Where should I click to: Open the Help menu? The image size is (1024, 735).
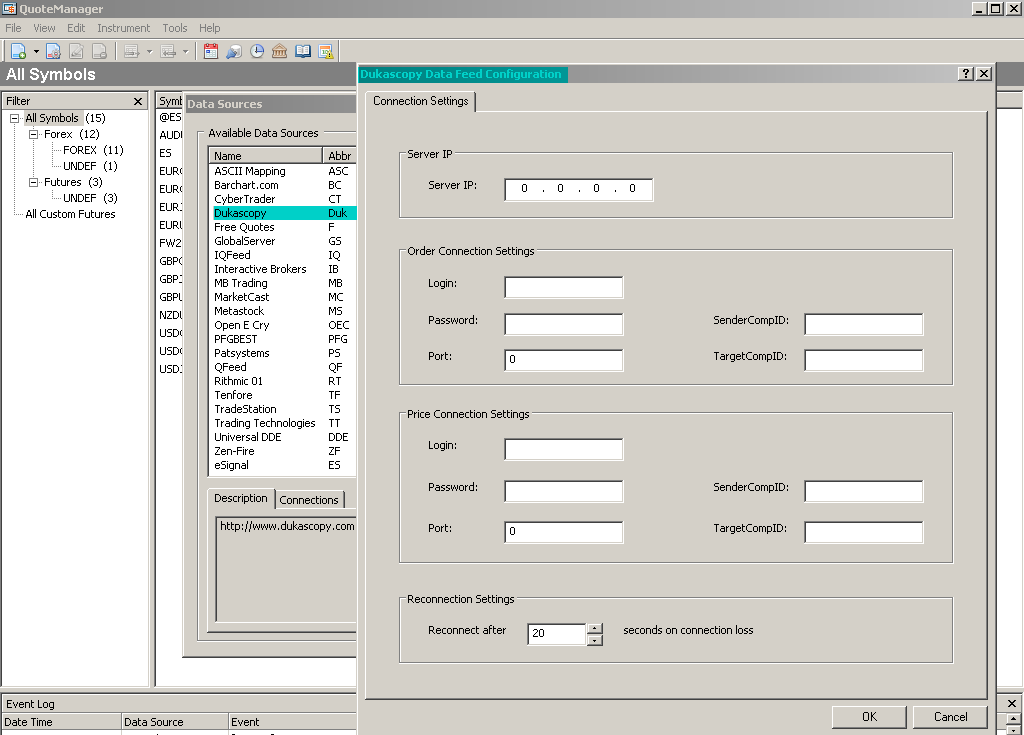pyautogui.click(x=210, y=28)
